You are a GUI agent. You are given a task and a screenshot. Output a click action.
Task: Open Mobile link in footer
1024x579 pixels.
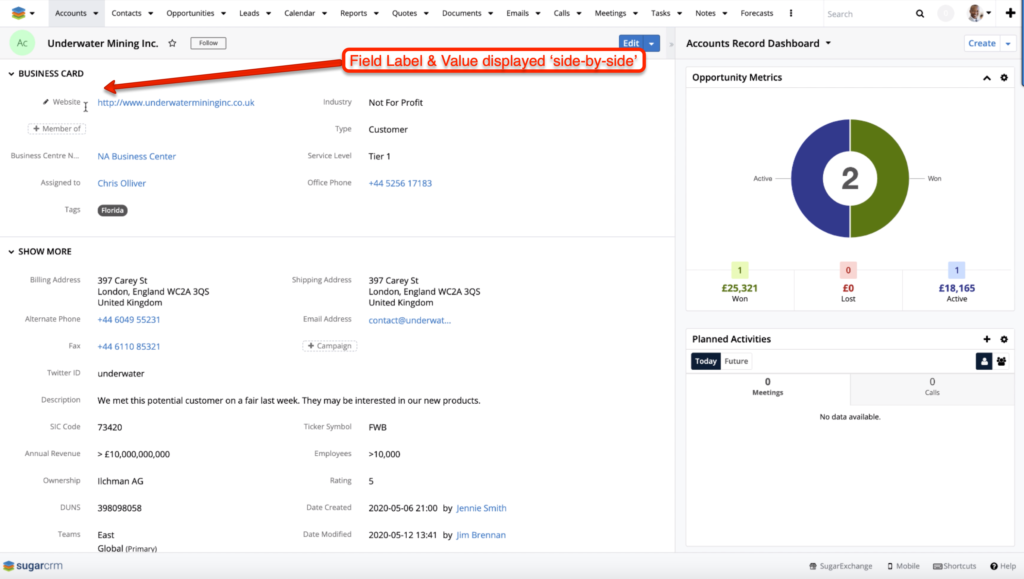tap(903, 566)
